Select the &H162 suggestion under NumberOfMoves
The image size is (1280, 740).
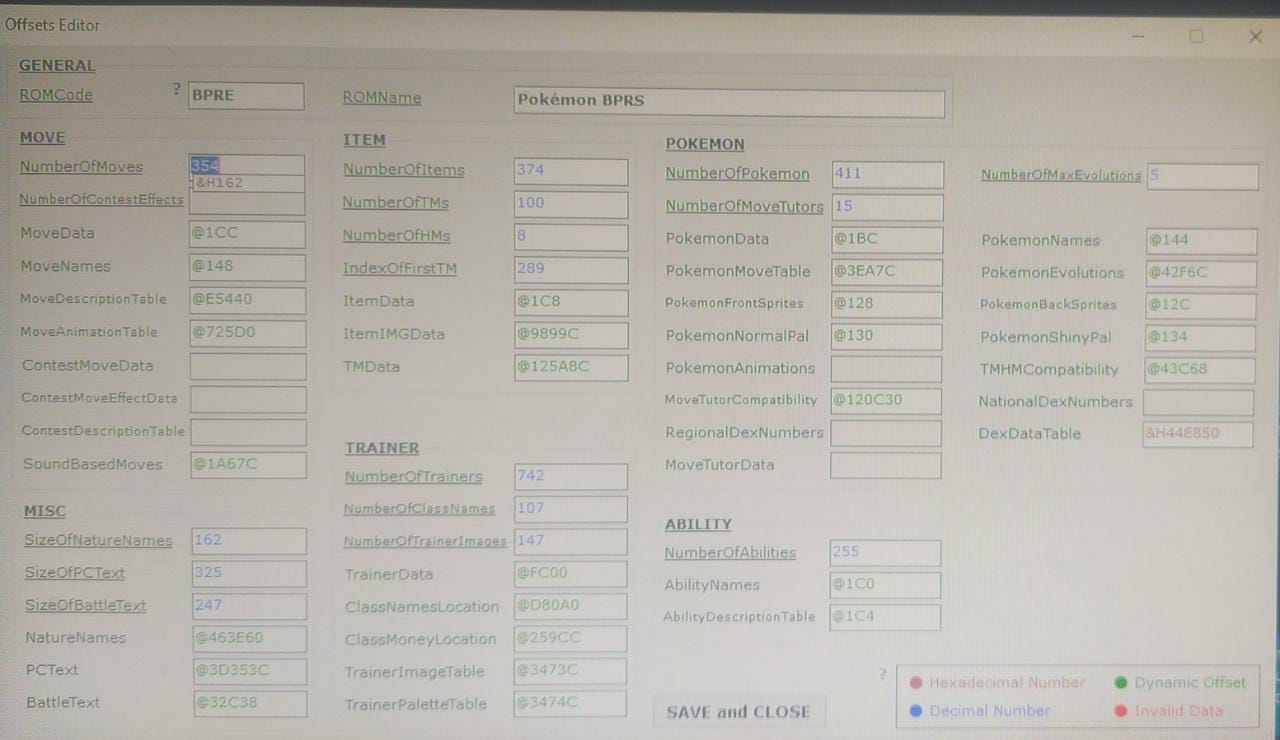[247, 183]
